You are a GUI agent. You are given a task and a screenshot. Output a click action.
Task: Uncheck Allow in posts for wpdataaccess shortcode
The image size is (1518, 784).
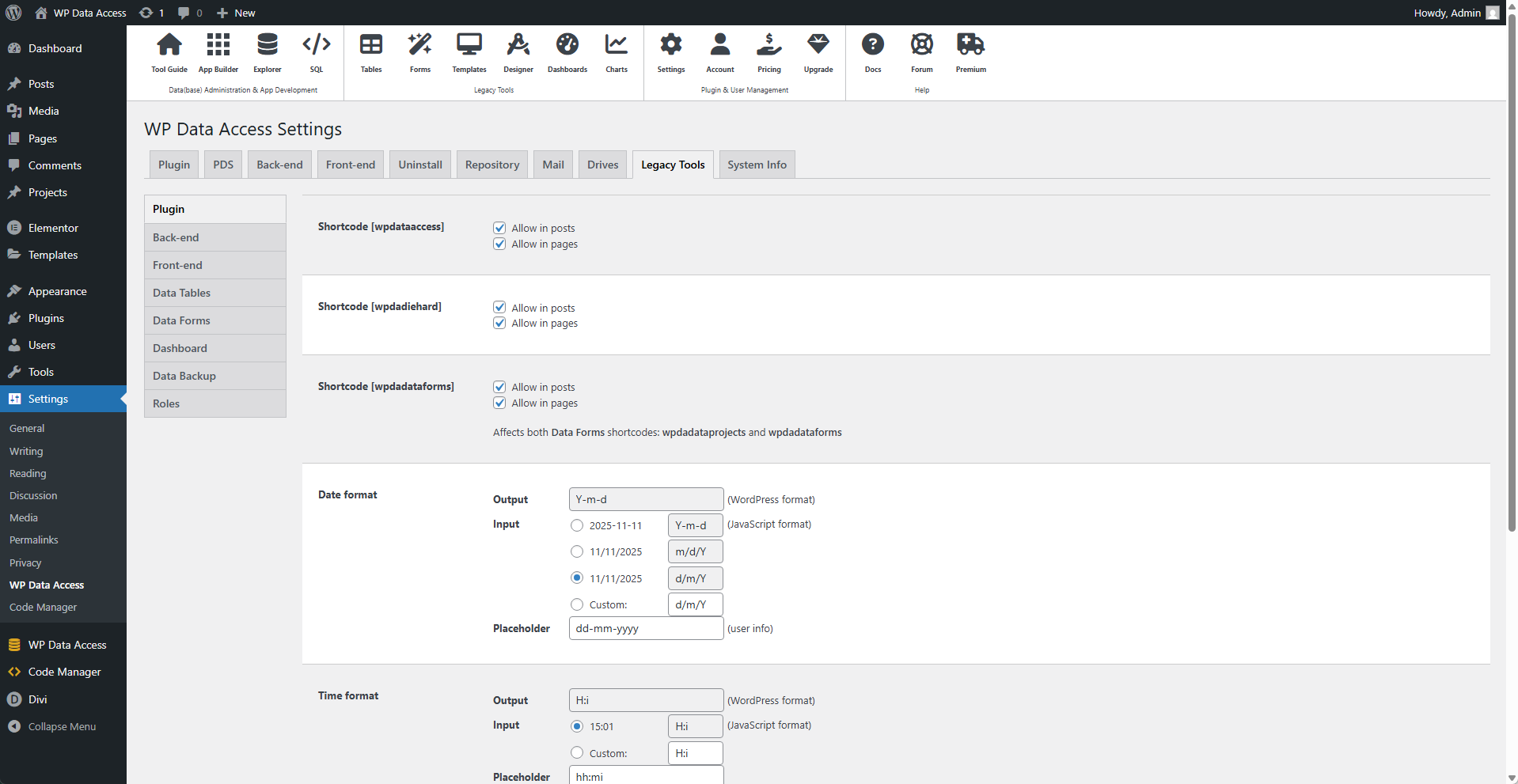[499, 227]
